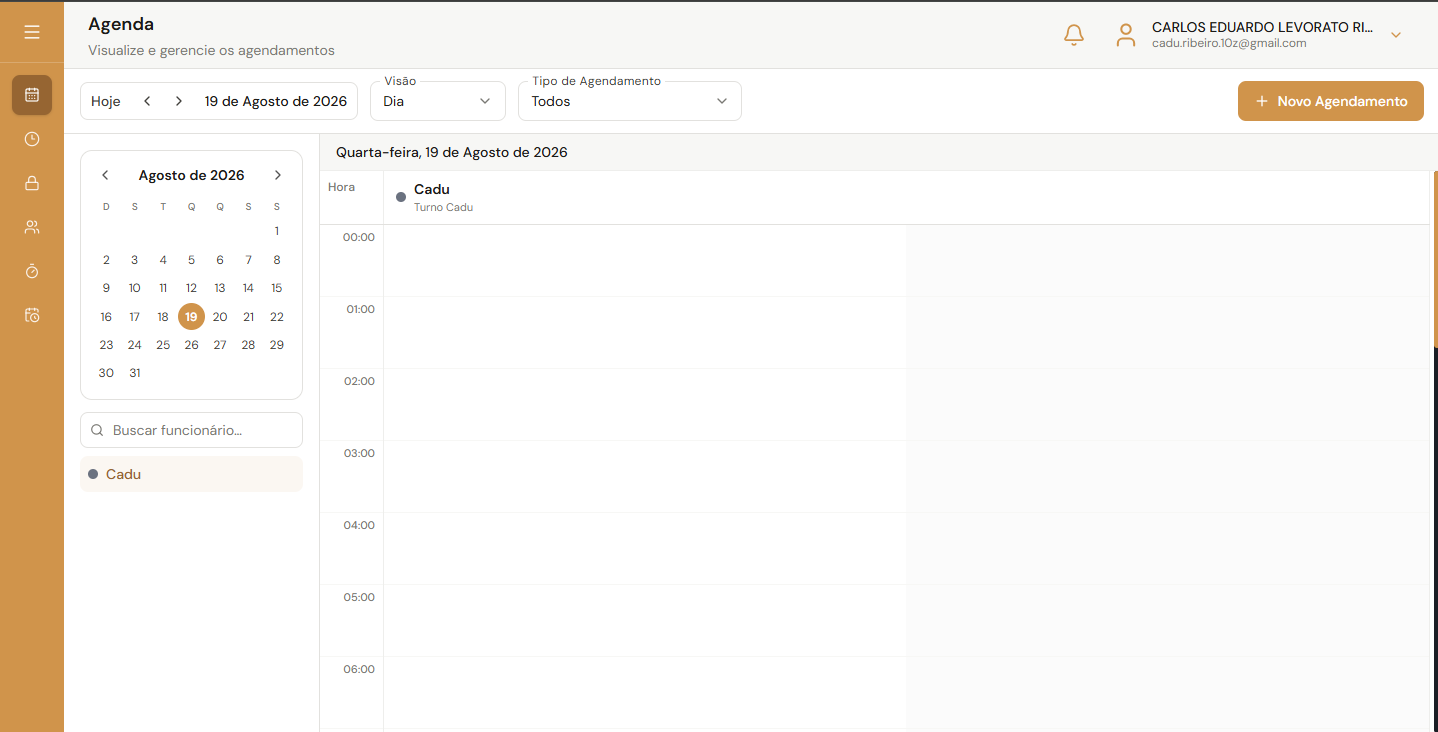This screenshot has height=732, width=1438.
Task: Open the notifications bell
Action: click(x=1074, y=35)
